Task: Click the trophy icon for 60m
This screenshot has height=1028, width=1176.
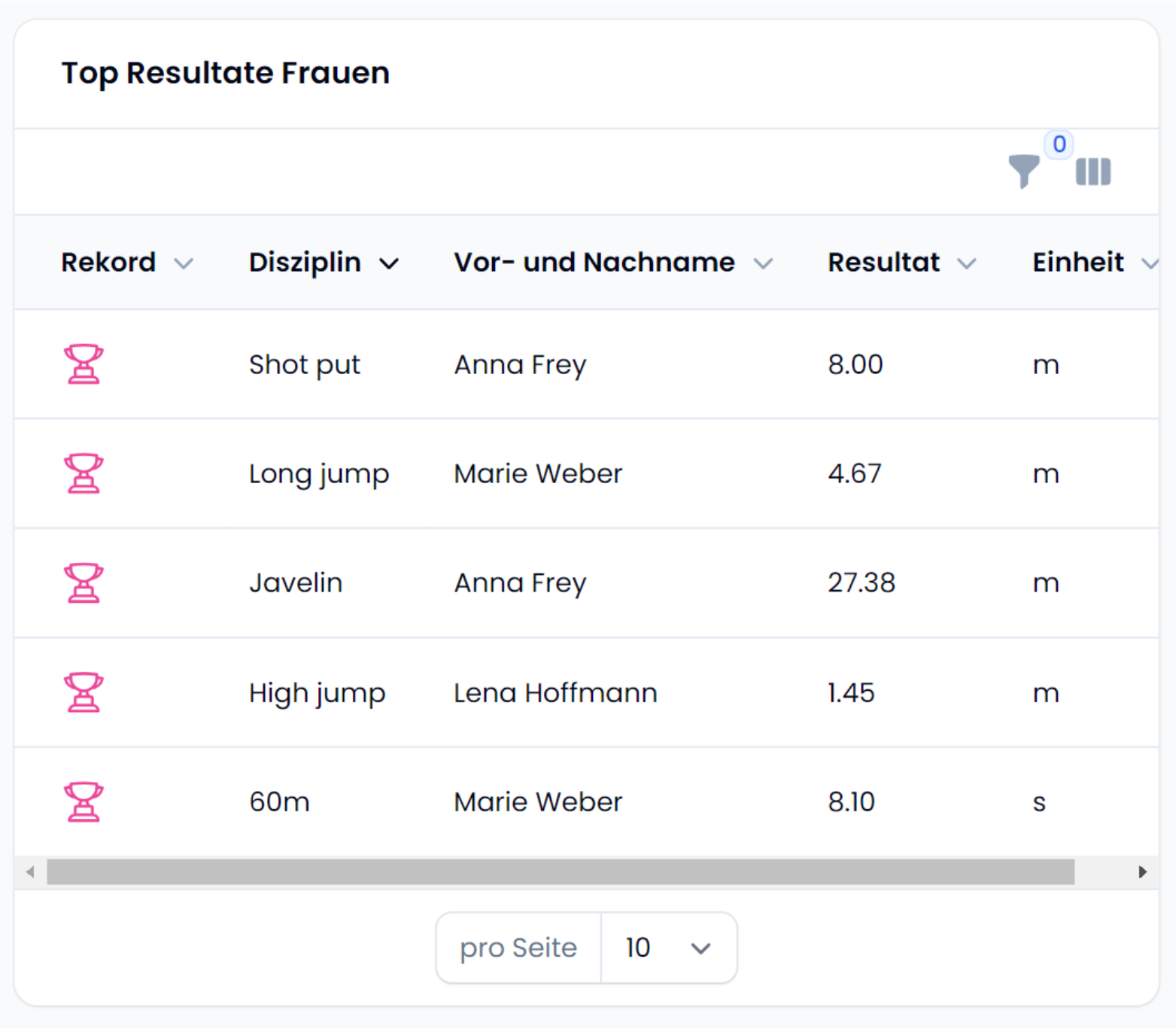Action: pos(84,801)
